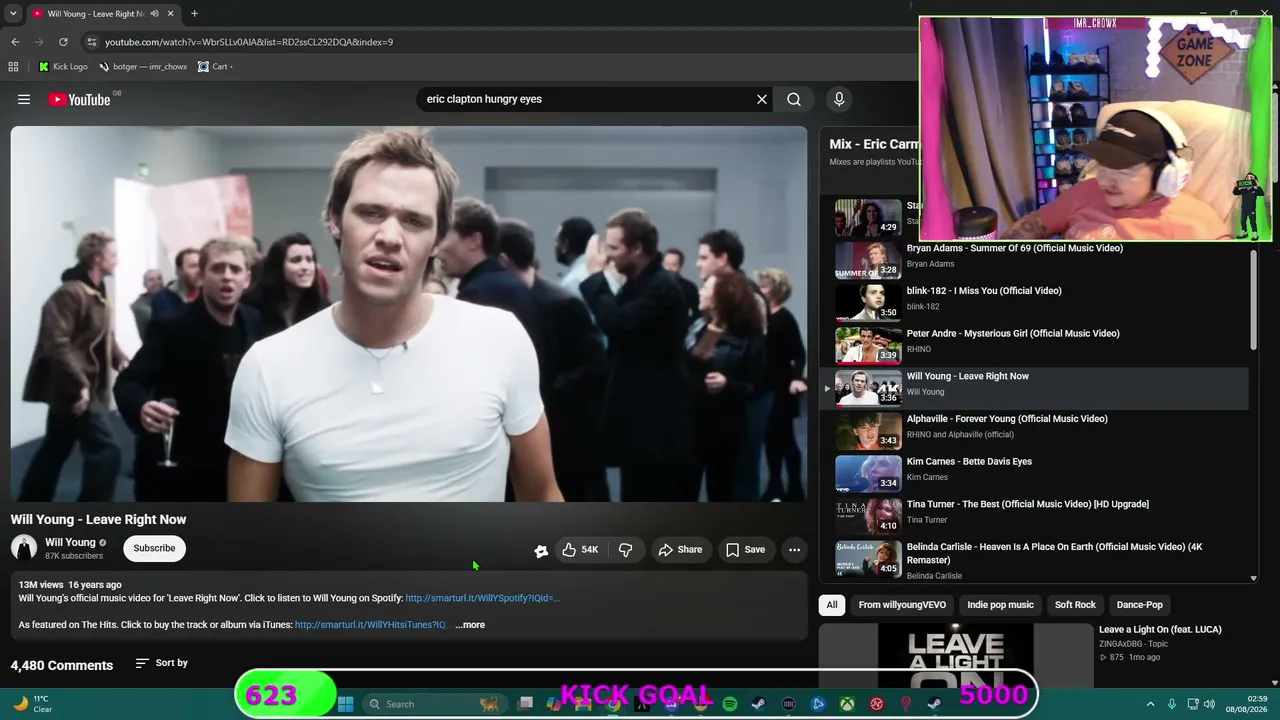Focus the browser address bar URL

249,42
